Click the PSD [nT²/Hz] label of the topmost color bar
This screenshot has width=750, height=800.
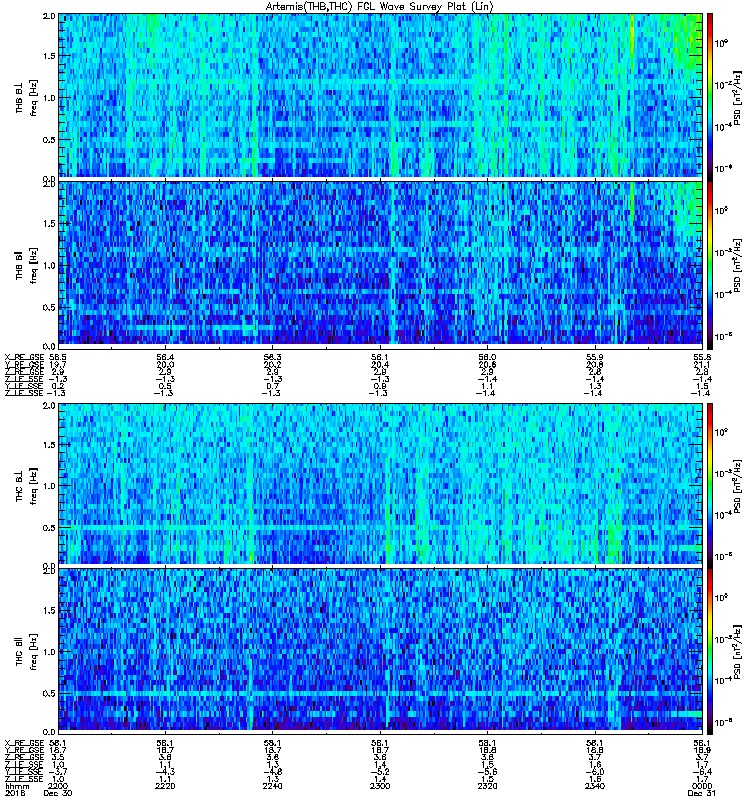[737, 98]
